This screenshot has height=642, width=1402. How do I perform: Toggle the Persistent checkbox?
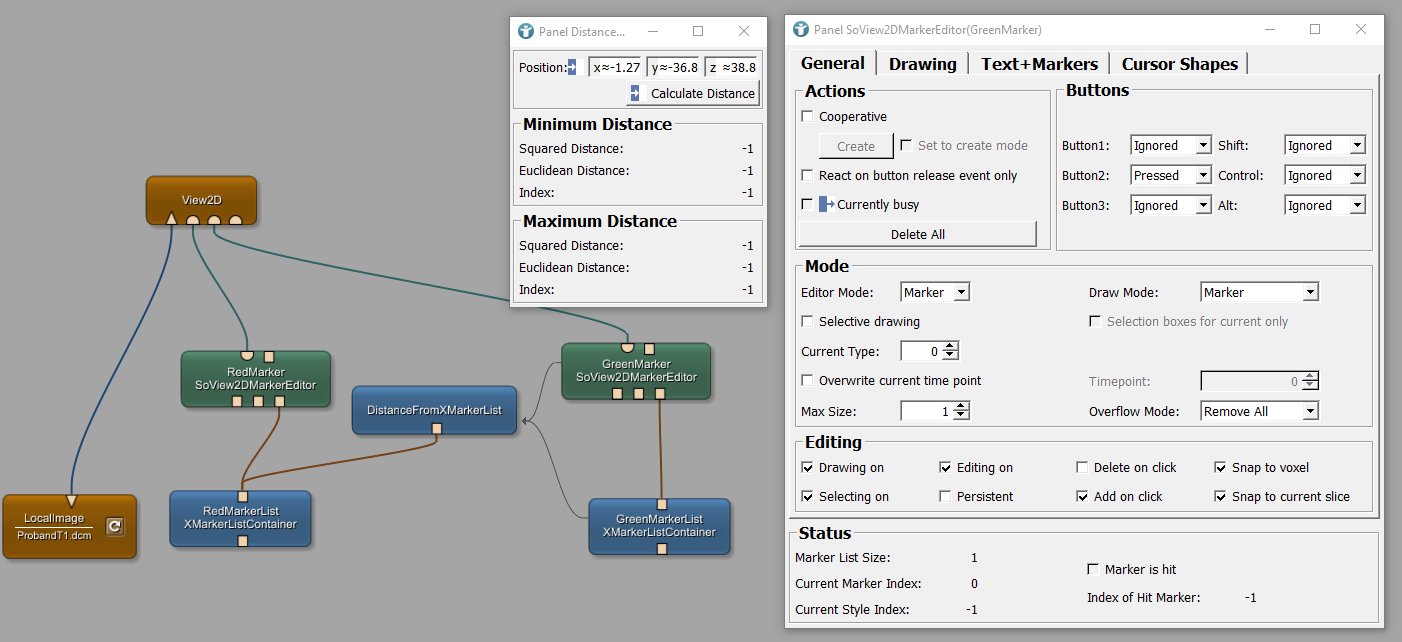pyautogui.click(x=946, y=497)
